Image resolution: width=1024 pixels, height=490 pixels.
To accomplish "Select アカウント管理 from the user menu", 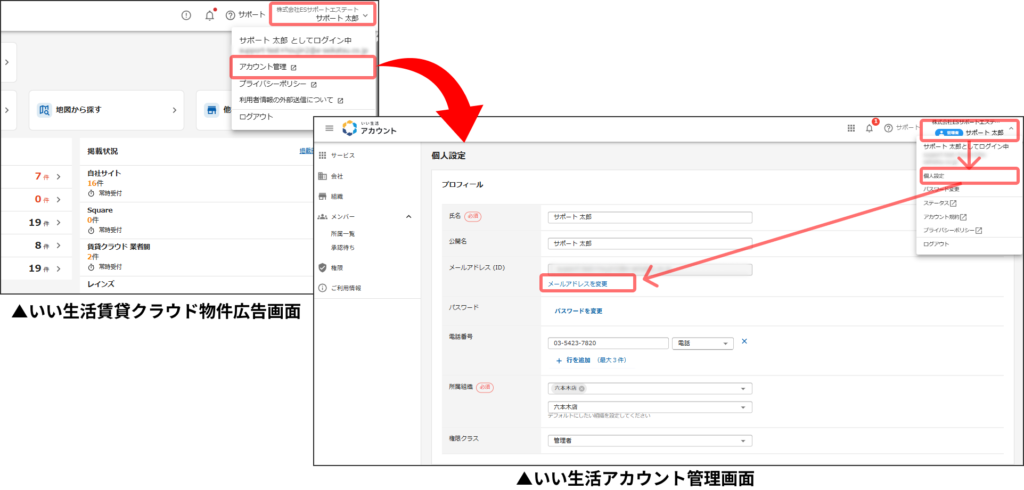I will coord(303,67).
